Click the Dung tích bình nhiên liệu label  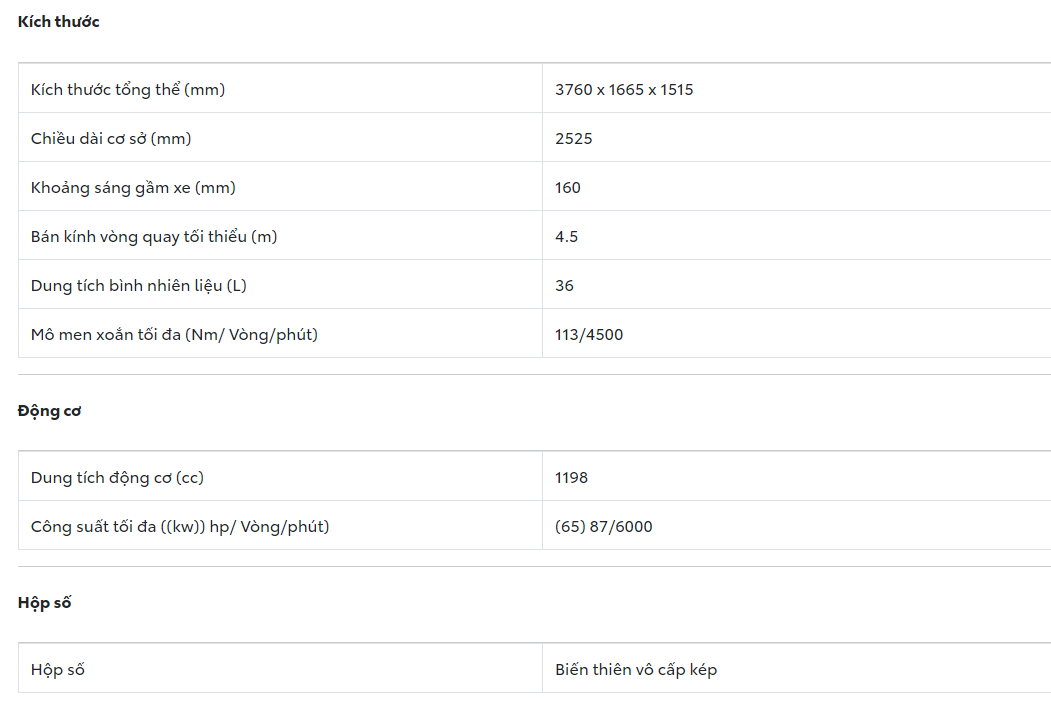139,286
